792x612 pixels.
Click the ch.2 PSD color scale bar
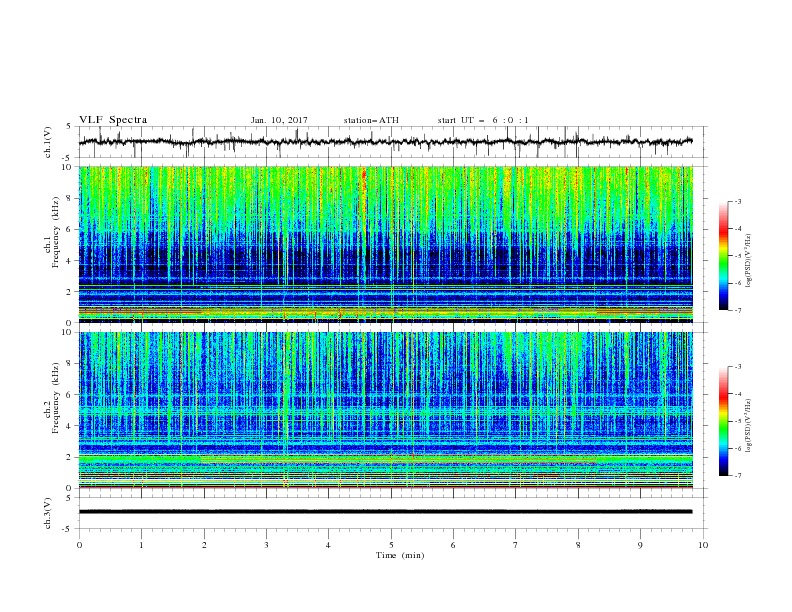pos(723,421)
